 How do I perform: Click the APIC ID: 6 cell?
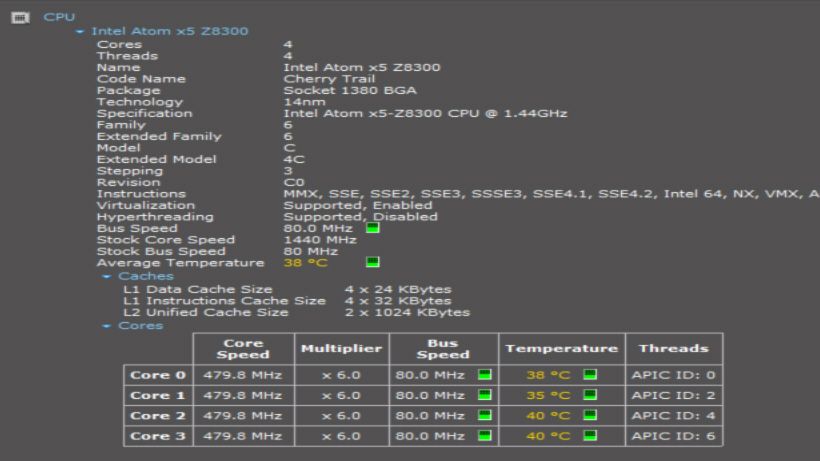[x=674, y=436]
